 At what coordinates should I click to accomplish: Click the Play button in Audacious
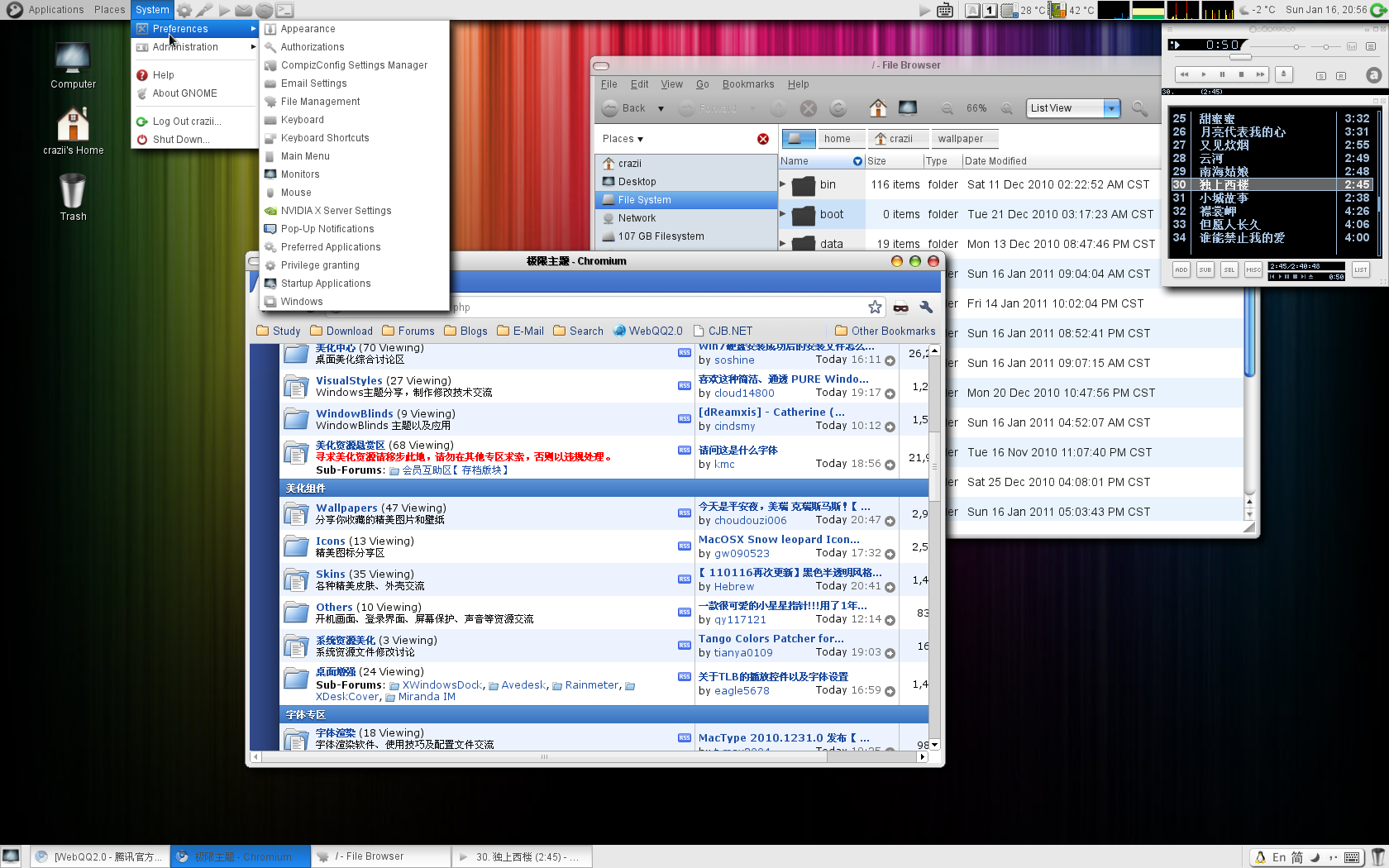pyautogui.click(x=1204, y=74)
